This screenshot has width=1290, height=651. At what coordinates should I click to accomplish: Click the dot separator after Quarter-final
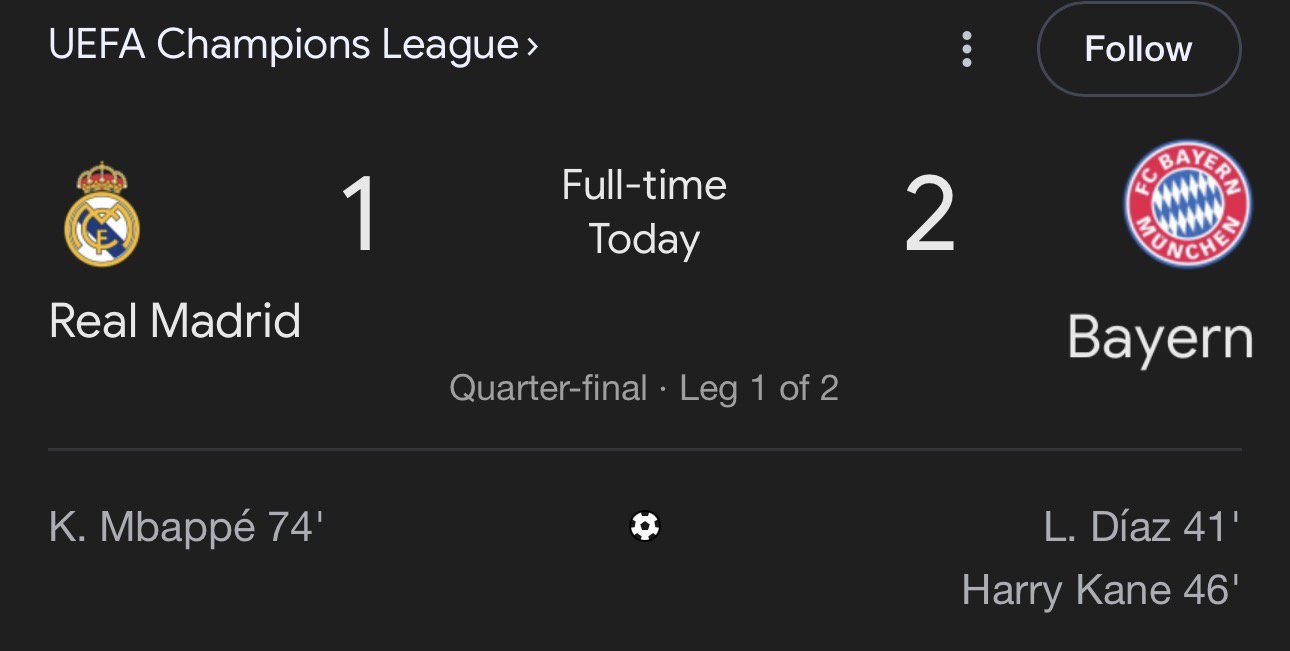click(663, 389)
